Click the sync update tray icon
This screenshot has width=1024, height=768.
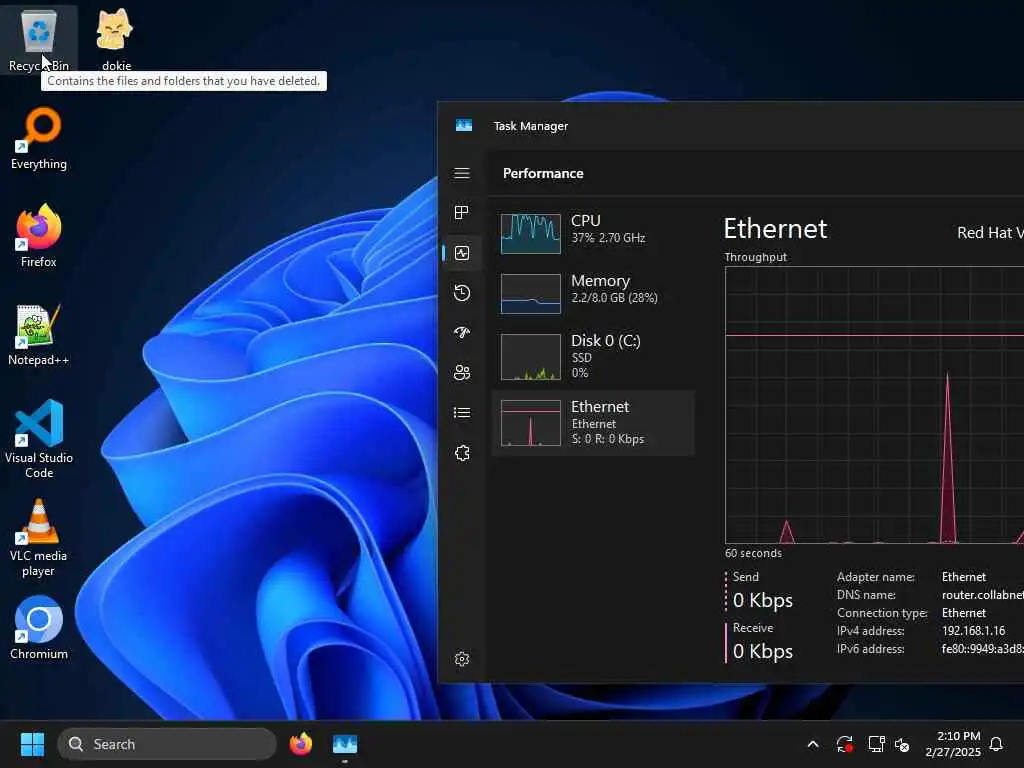tap(844, 744)
